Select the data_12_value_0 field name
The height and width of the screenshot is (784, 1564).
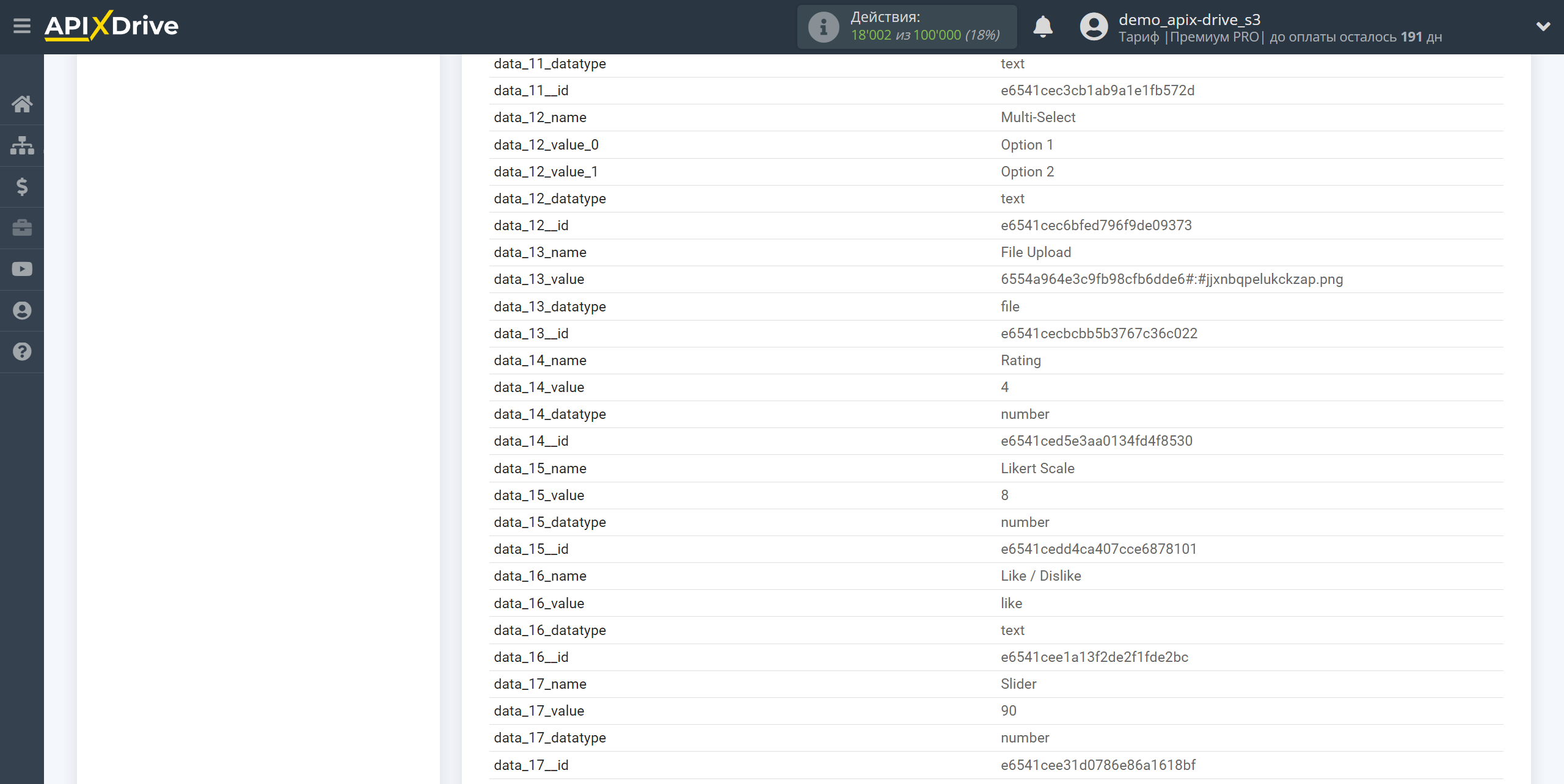(x=546, y=145)
